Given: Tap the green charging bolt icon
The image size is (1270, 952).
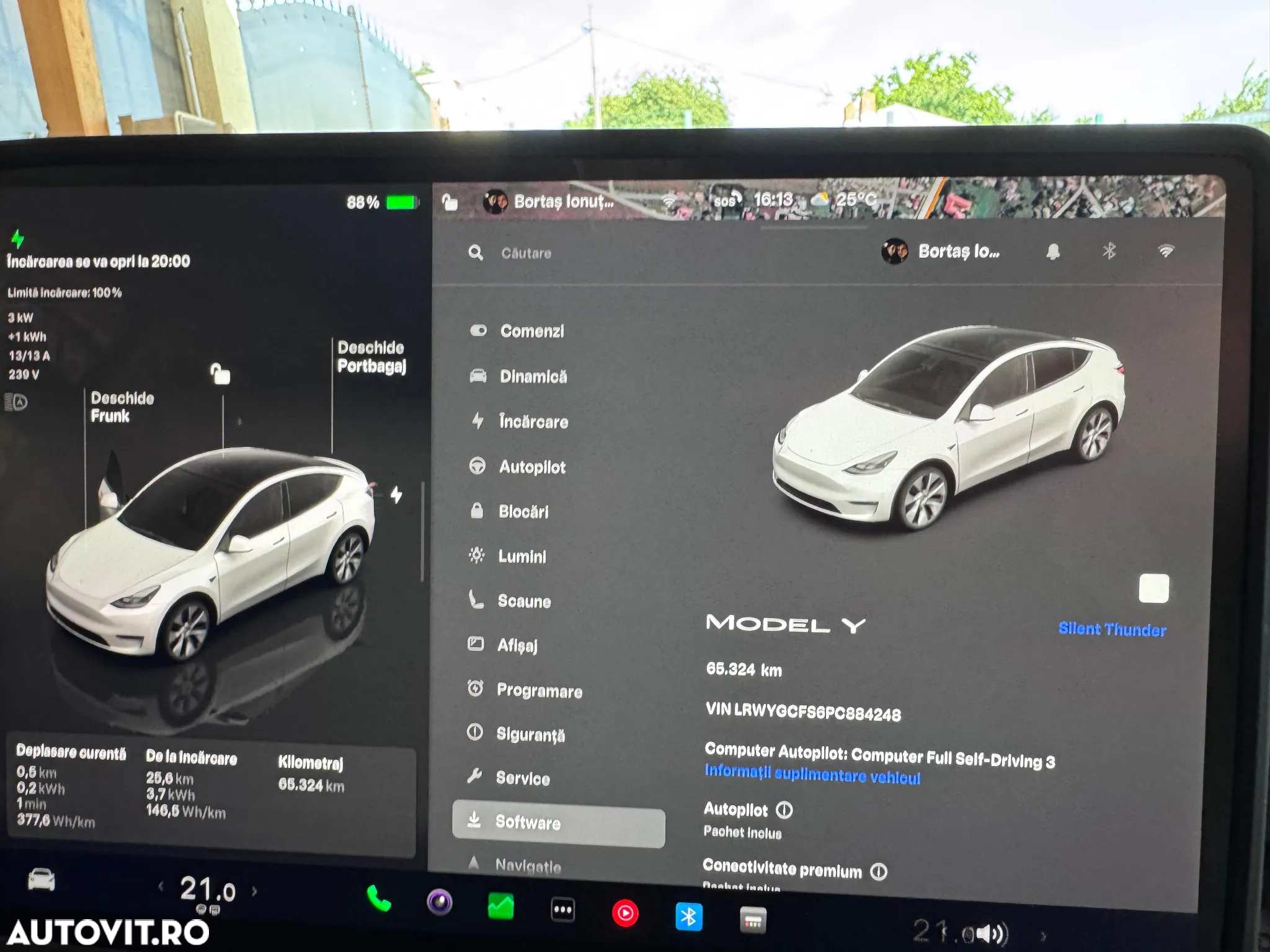Looking at the screenshot, I should (18, 239).
